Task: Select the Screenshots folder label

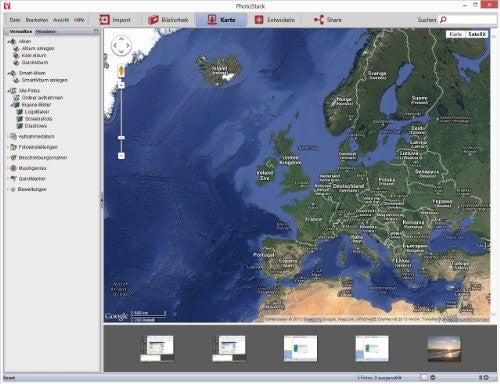Action: pyautogui.click(x=39, y=119)
